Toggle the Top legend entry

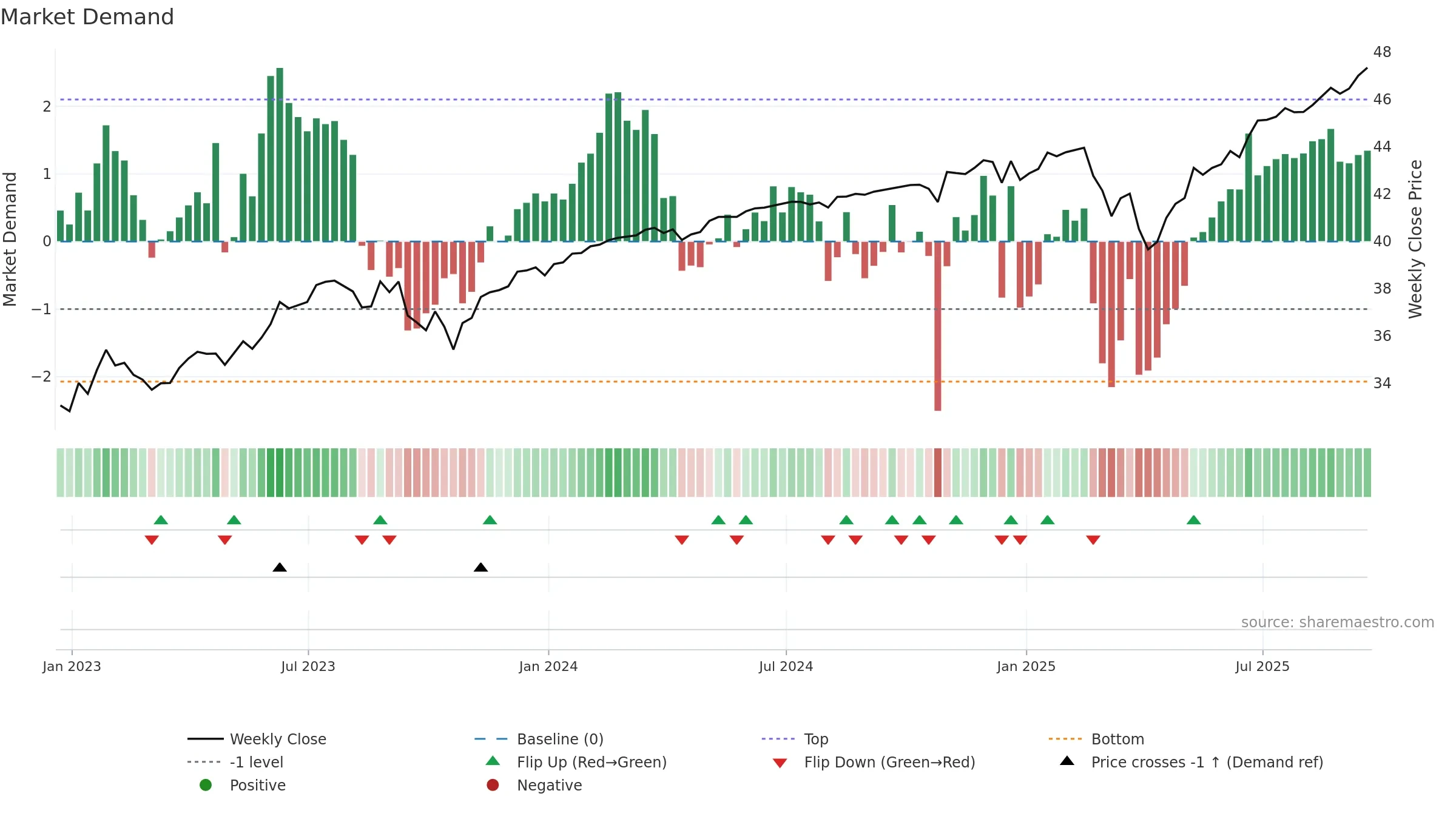795,739
